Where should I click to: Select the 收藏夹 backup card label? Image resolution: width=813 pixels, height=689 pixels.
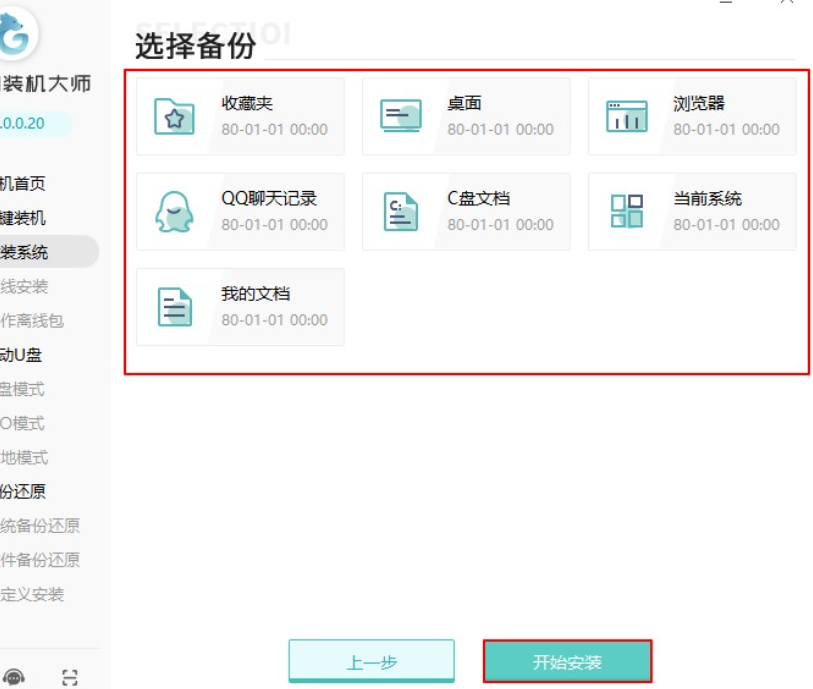pyautogui.click(x=247, y=104)
